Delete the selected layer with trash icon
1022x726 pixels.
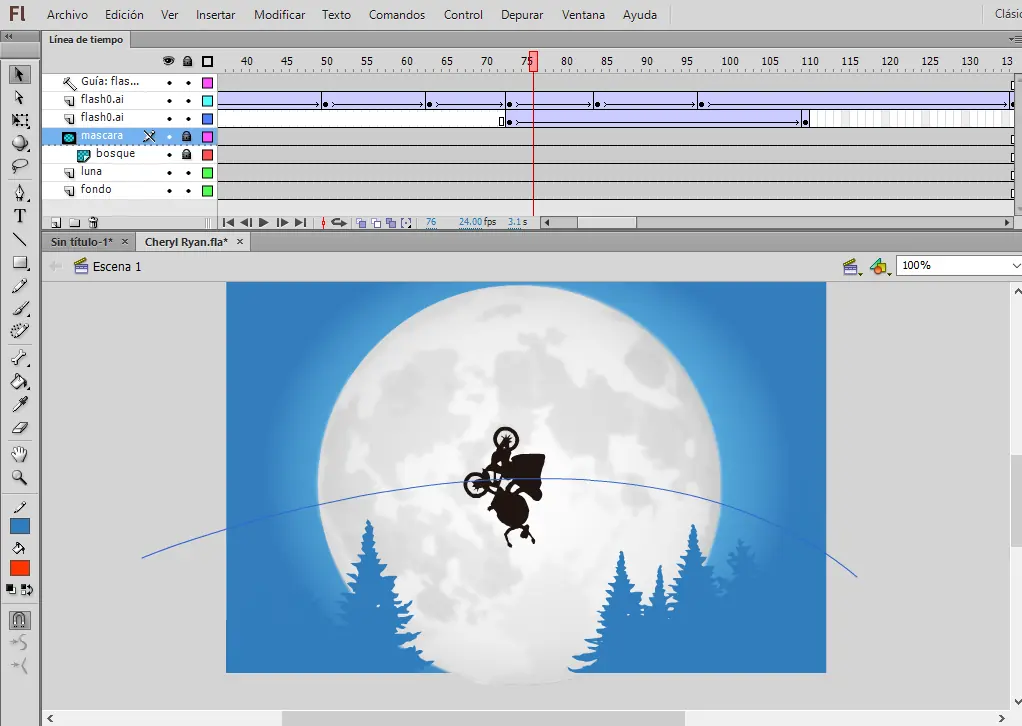[93, 223]
